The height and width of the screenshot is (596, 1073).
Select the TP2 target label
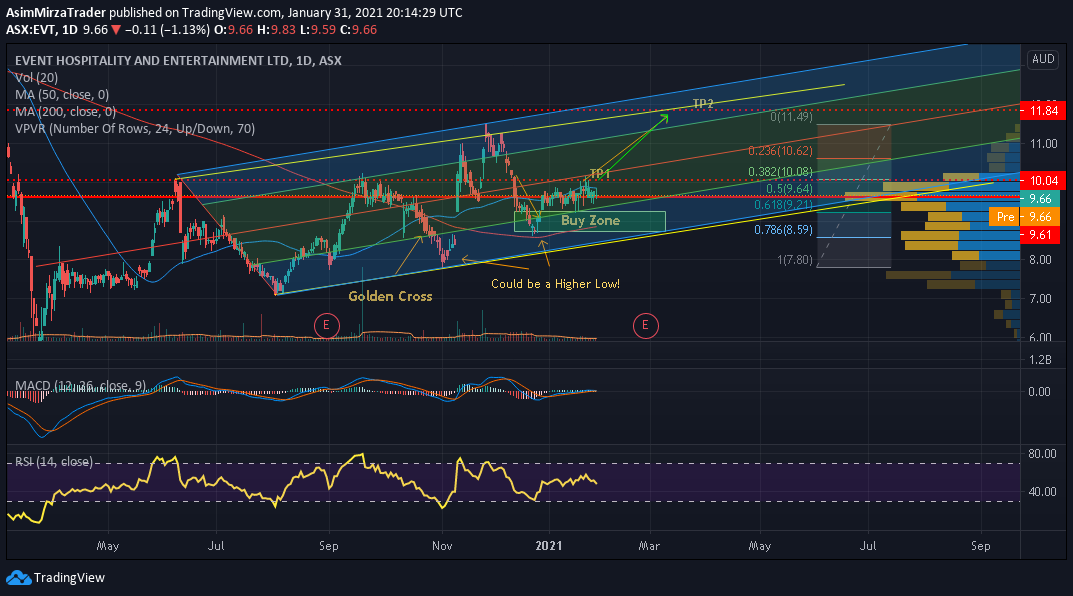coord(703,103)
